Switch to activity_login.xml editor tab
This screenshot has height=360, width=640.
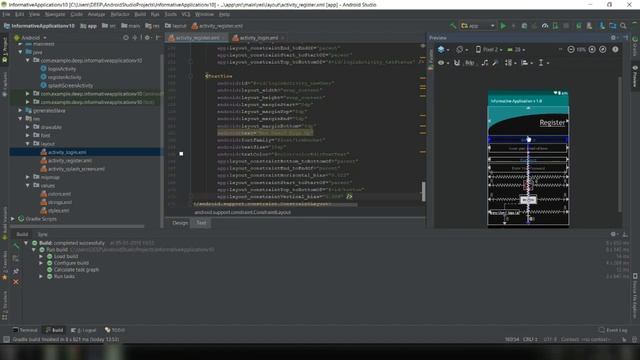tap(259, 38)
